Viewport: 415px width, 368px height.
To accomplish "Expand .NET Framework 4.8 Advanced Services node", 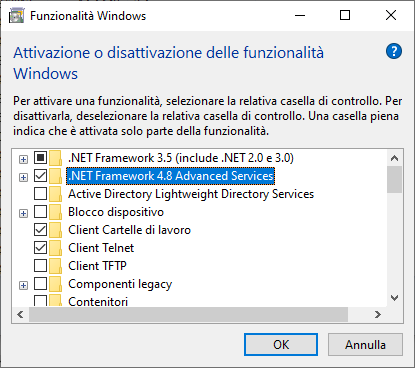I will click(x=23, y=177).
